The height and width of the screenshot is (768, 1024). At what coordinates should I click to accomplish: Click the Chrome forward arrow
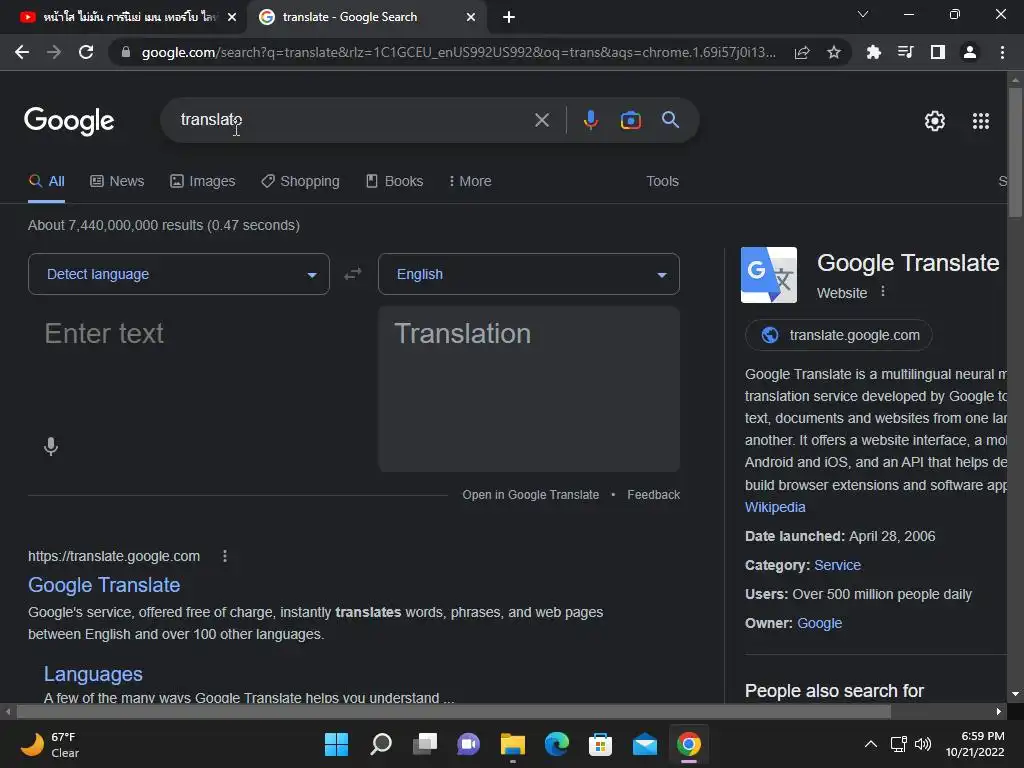(x=54, y=52)
